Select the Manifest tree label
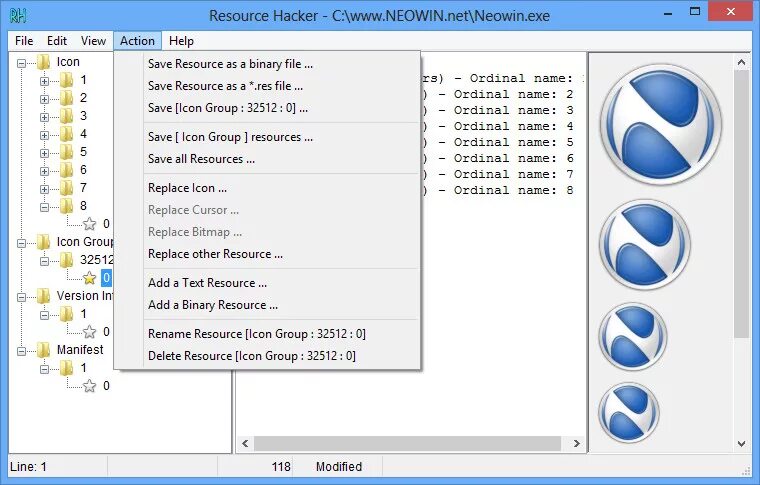This screenshot has height=485, width=760. (x=80, y=350)
